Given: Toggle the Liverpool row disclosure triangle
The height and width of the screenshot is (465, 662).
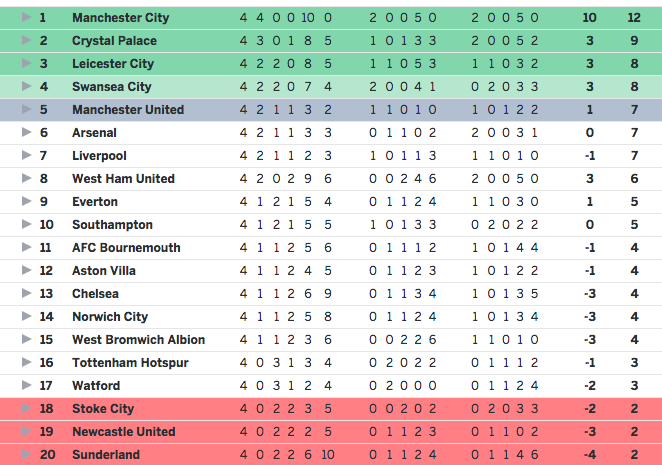Looking at the screenshot, I should click(x=26, y=156).
